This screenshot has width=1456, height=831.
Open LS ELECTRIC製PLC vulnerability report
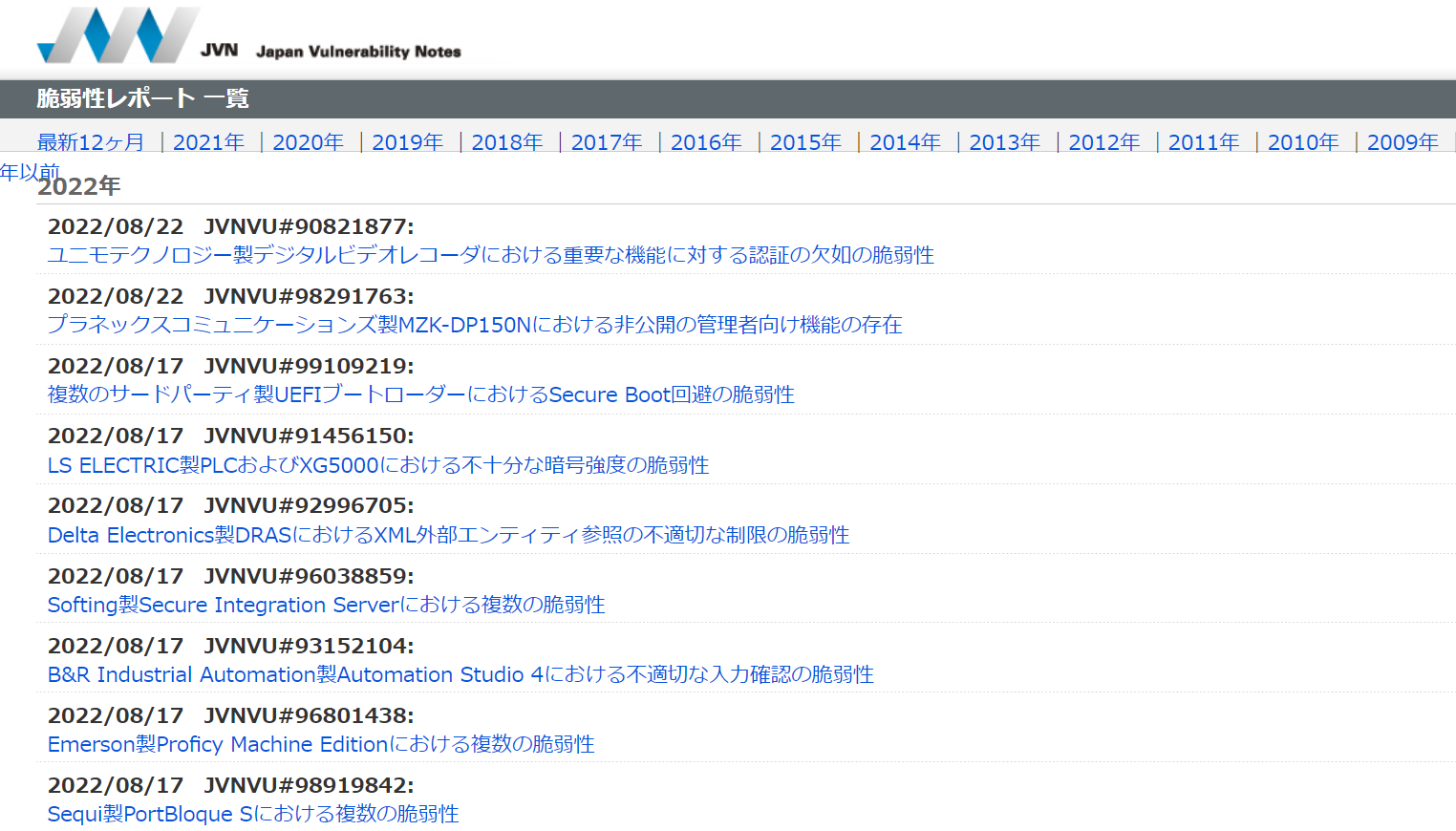[x=378, y=465]
